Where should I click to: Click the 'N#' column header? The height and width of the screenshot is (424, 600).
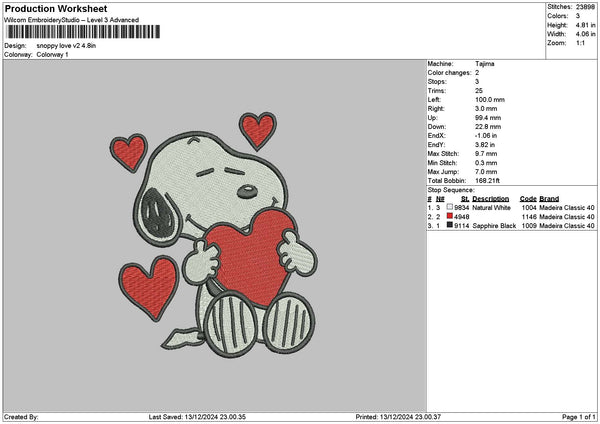[x=440, y=199]
